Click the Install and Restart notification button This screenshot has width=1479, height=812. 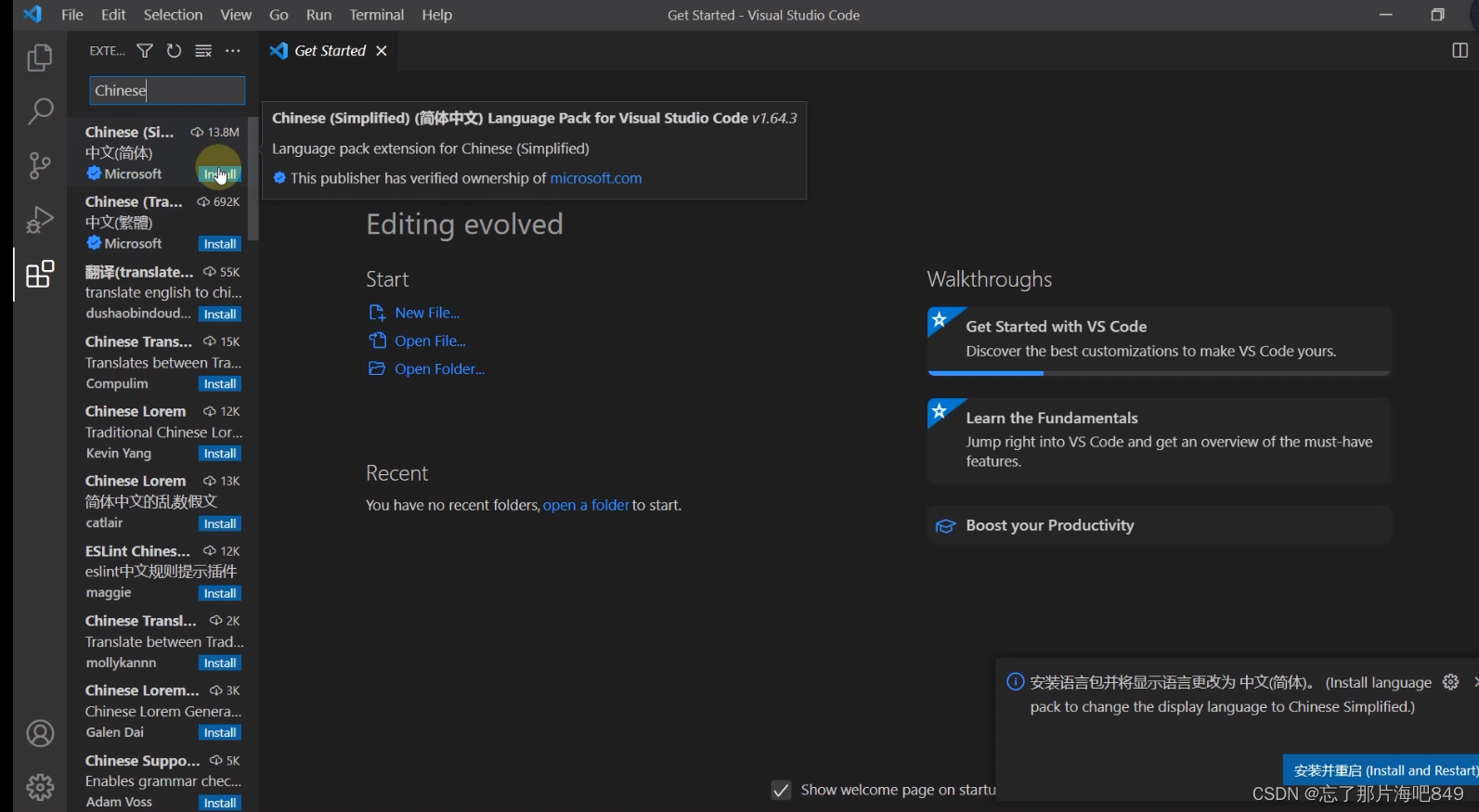click(1381, 770)
